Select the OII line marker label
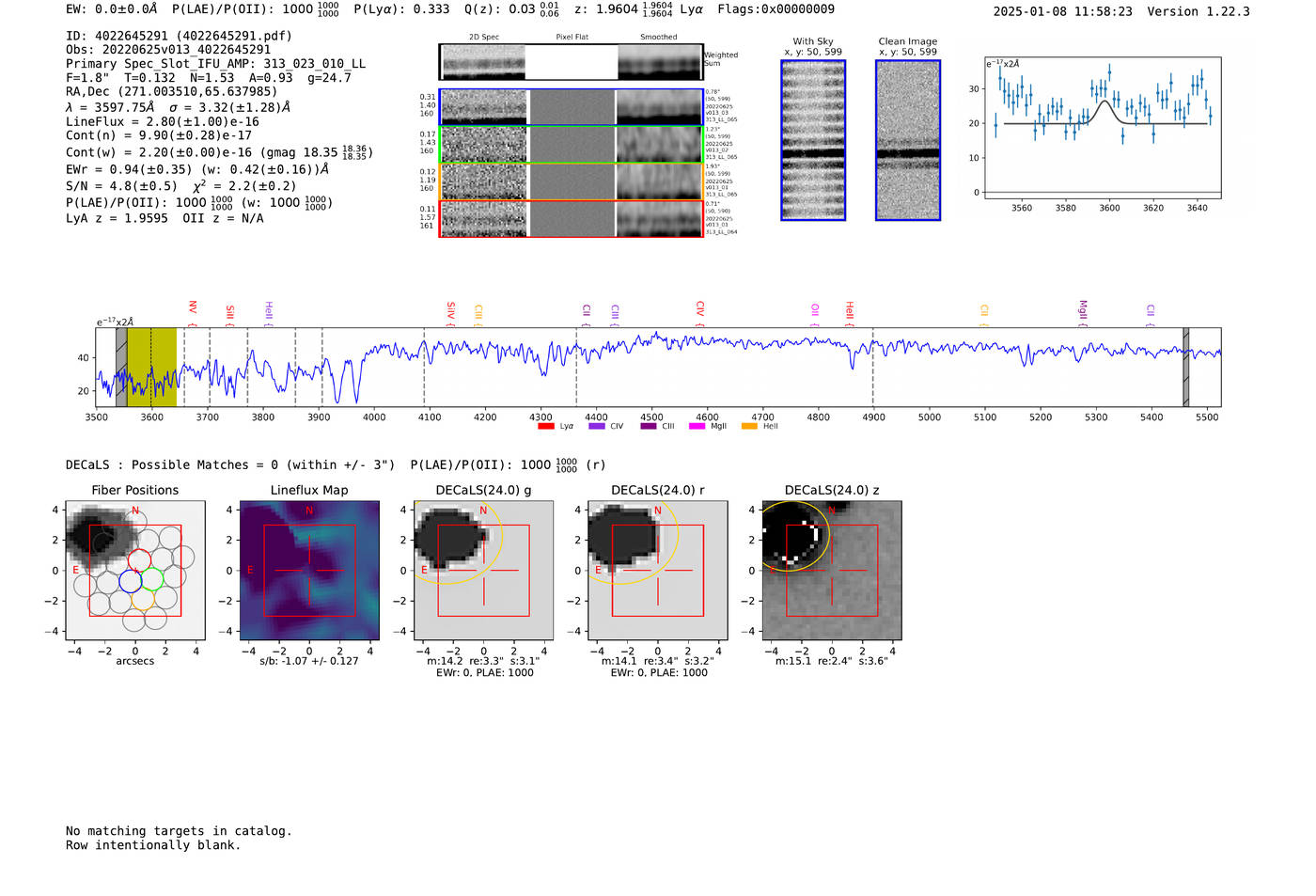 (815, 309)
